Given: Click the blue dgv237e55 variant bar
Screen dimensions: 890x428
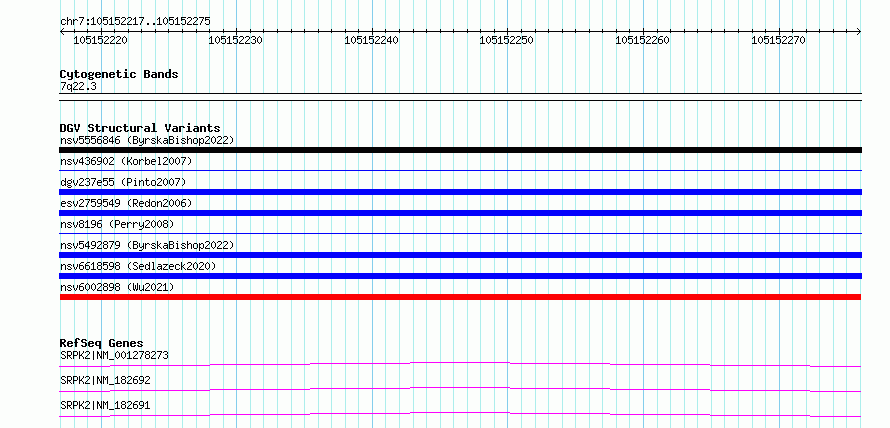Looking at the screenshot, I should [460, 192].
